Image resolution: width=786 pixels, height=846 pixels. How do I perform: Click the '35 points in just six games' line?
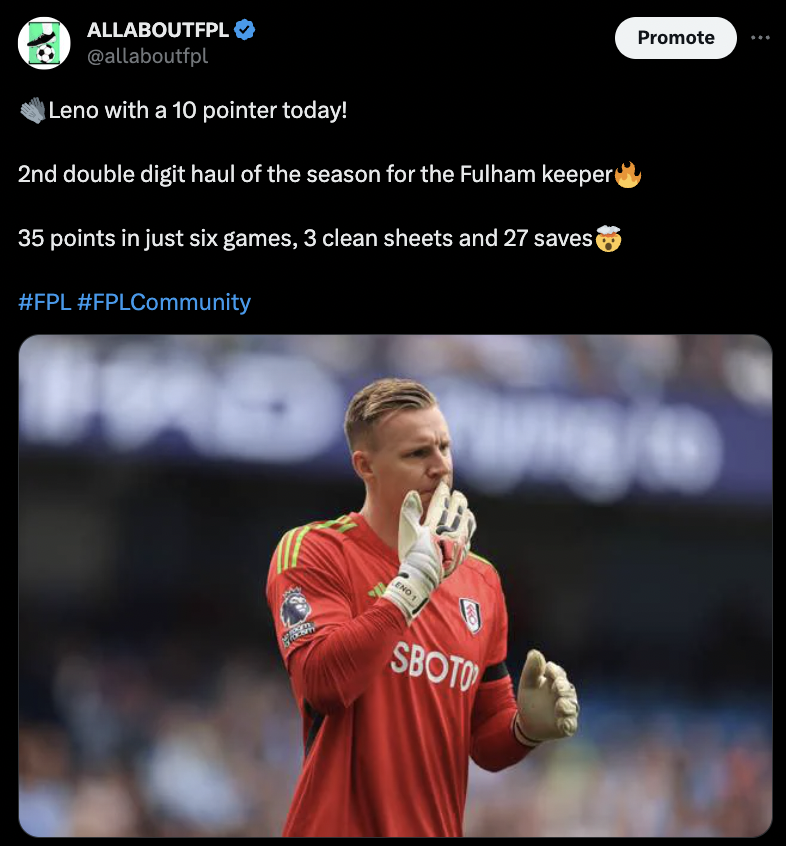coord(305,238)
